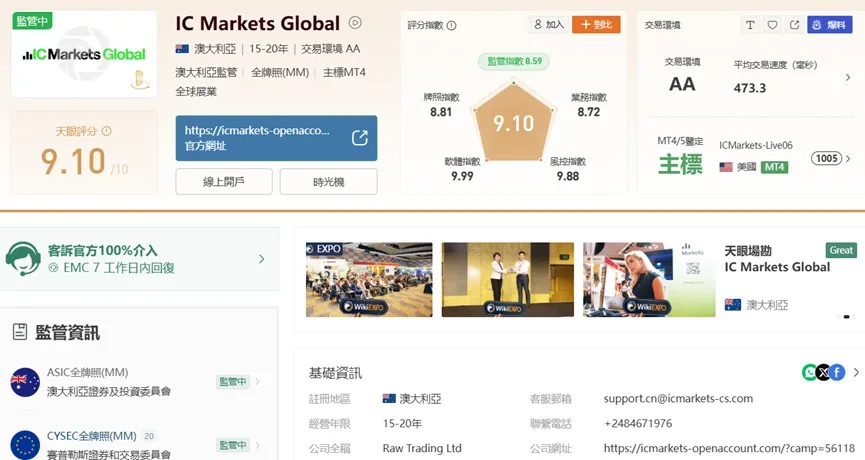
Task: Click the X (Twitter) social icon
Action: coord(823,373)
